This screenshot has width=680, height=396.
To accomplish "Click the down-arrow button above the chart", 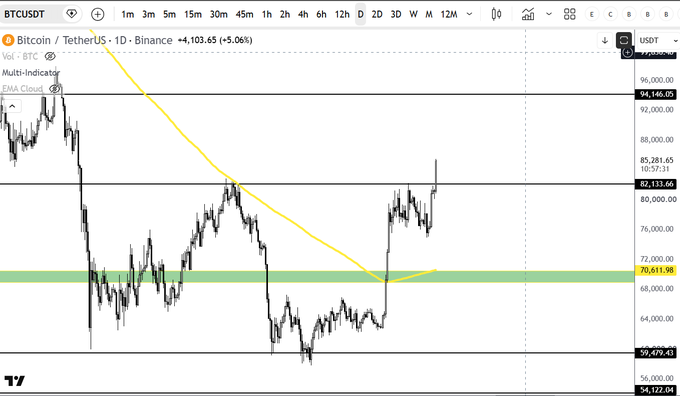I will [605, 41].
